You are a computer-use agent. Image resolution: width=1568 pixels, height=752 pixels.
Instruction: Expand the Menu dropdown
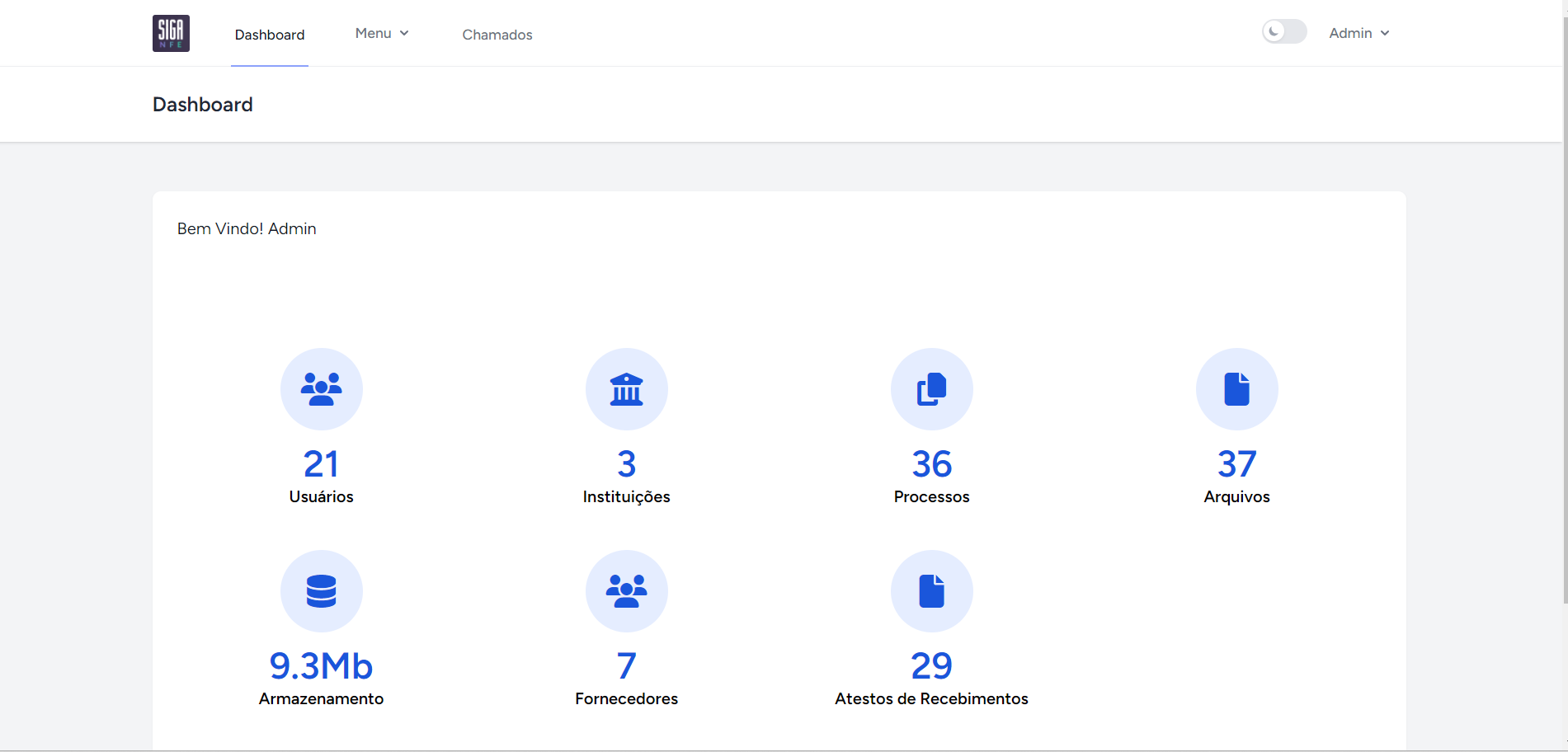click(x=382, y=33)
